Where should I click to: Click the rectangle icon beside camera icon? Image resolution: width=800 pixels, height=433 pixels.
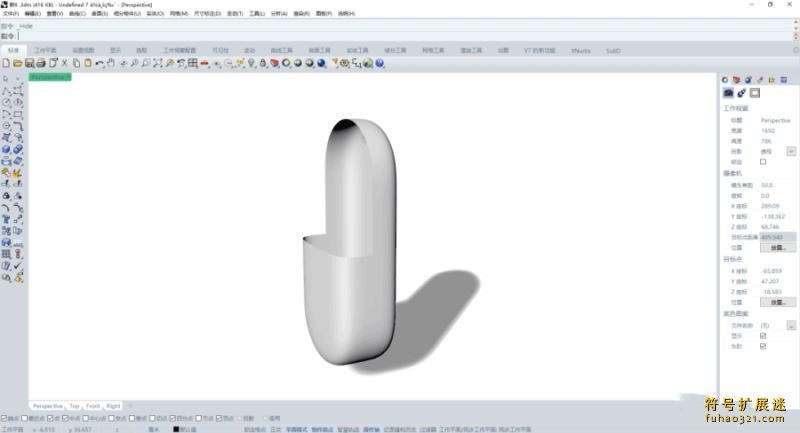(x=755, y=93)
